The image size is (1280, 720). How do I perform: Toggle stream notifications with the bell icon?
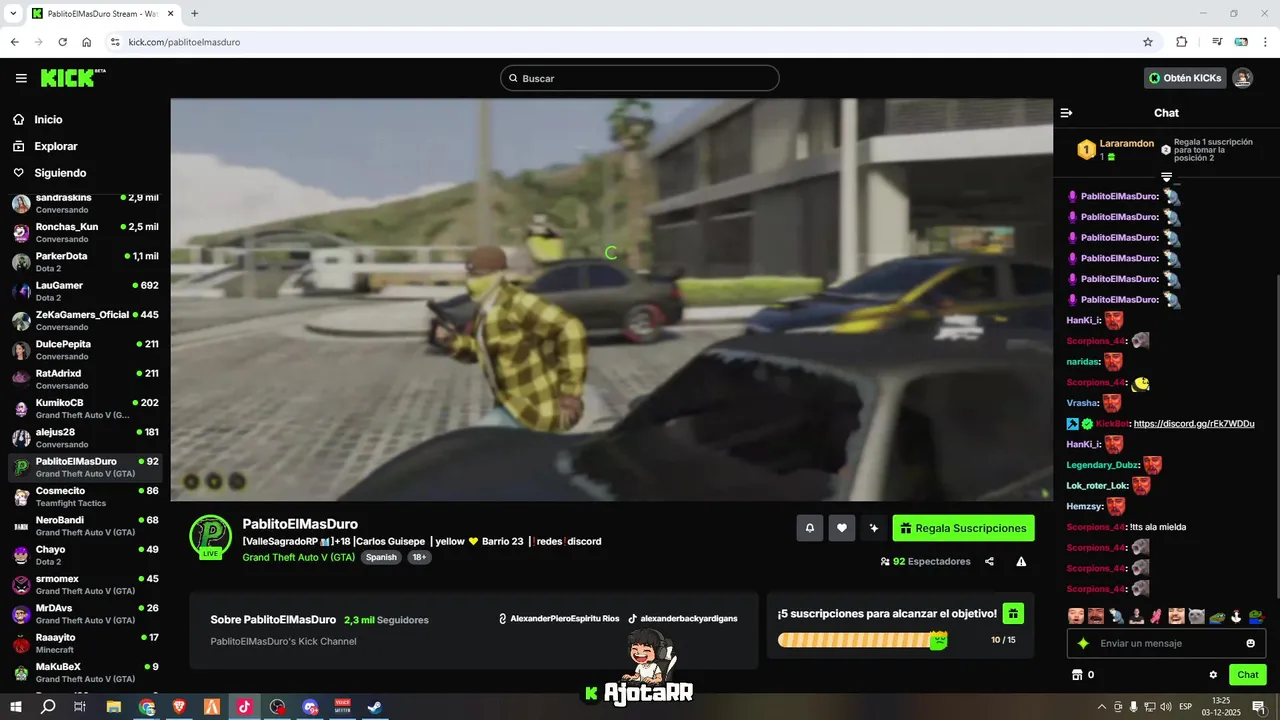pyautogui.click(x=810, y=528)
